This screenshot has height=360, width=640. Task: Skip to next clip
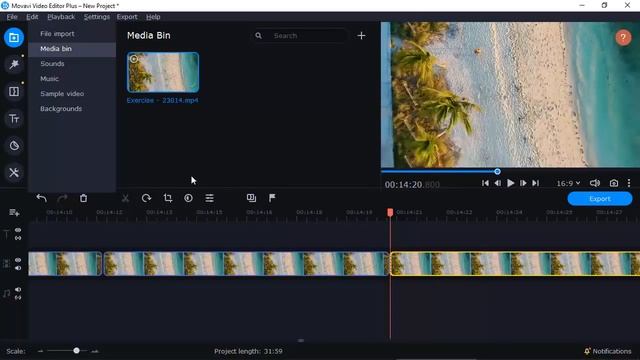536,183
